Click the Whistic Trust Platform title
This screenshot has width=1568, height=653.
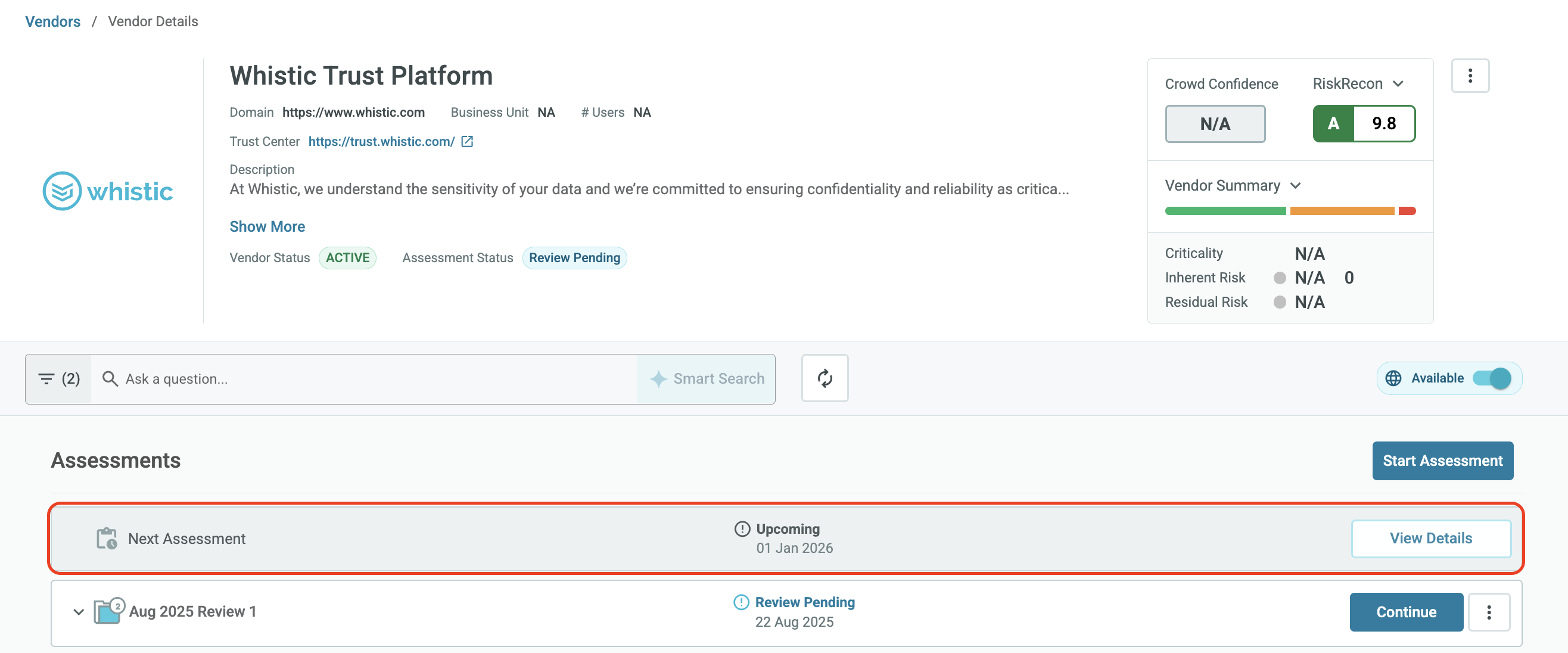[x=361, y=76]
